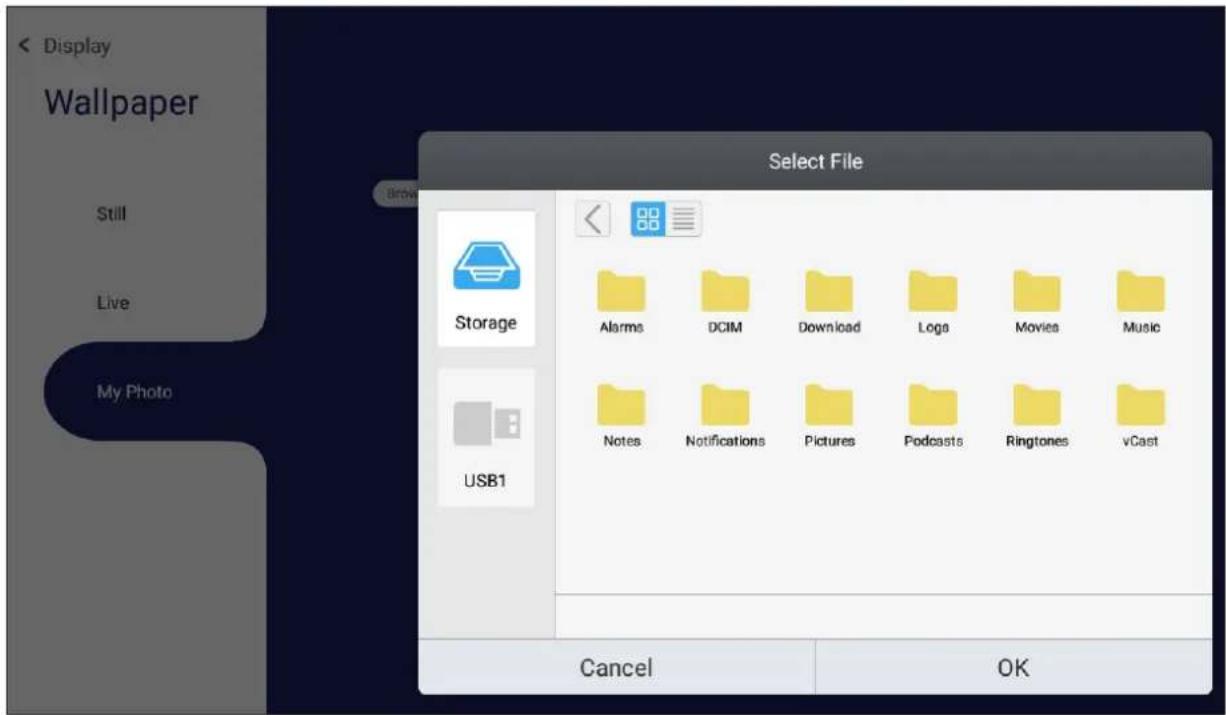Go back with the left arrow button

tap(593, 219)
